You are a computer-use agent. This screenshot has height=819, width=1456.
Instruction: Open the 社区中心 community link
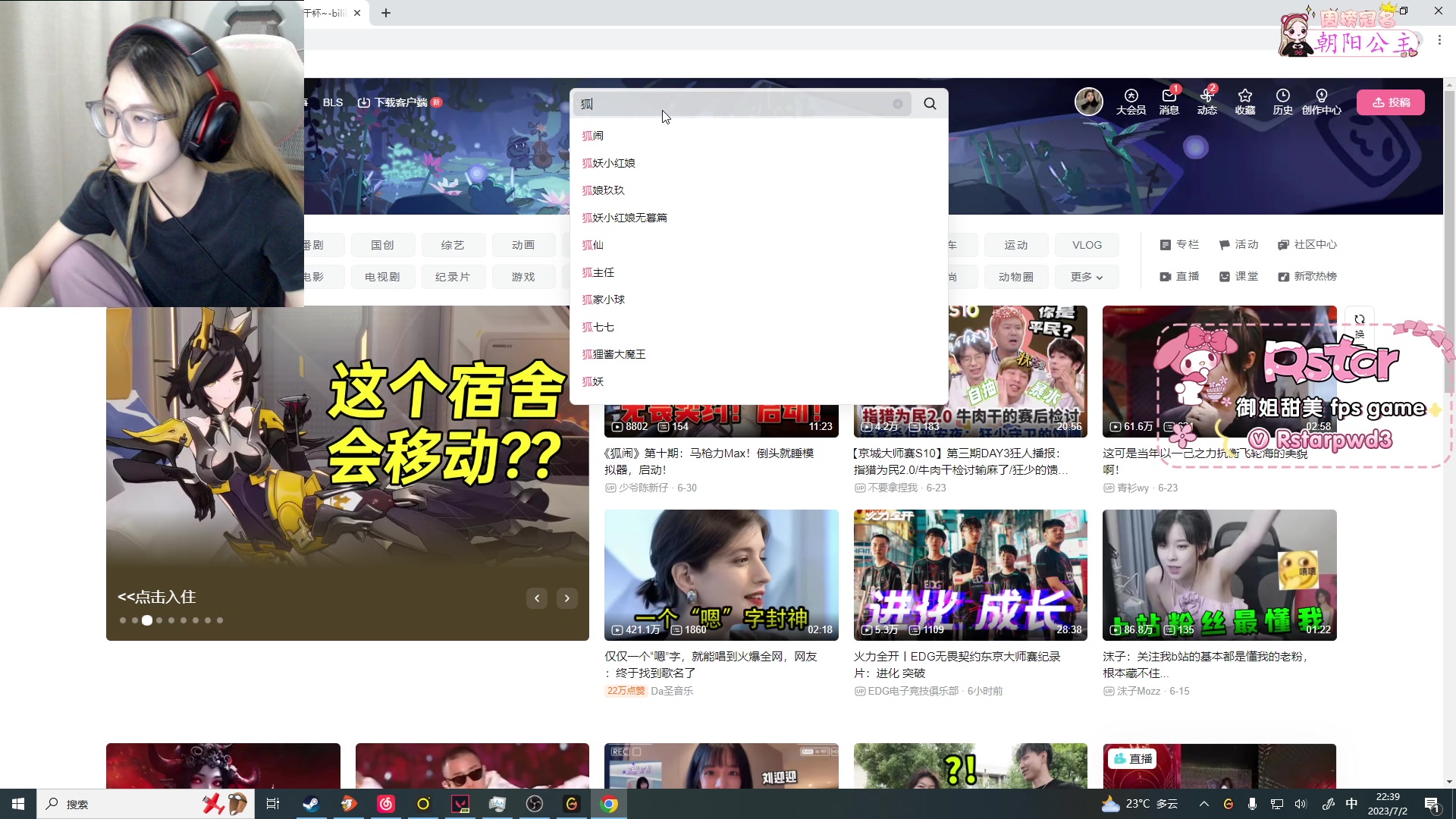(1307, 245)
